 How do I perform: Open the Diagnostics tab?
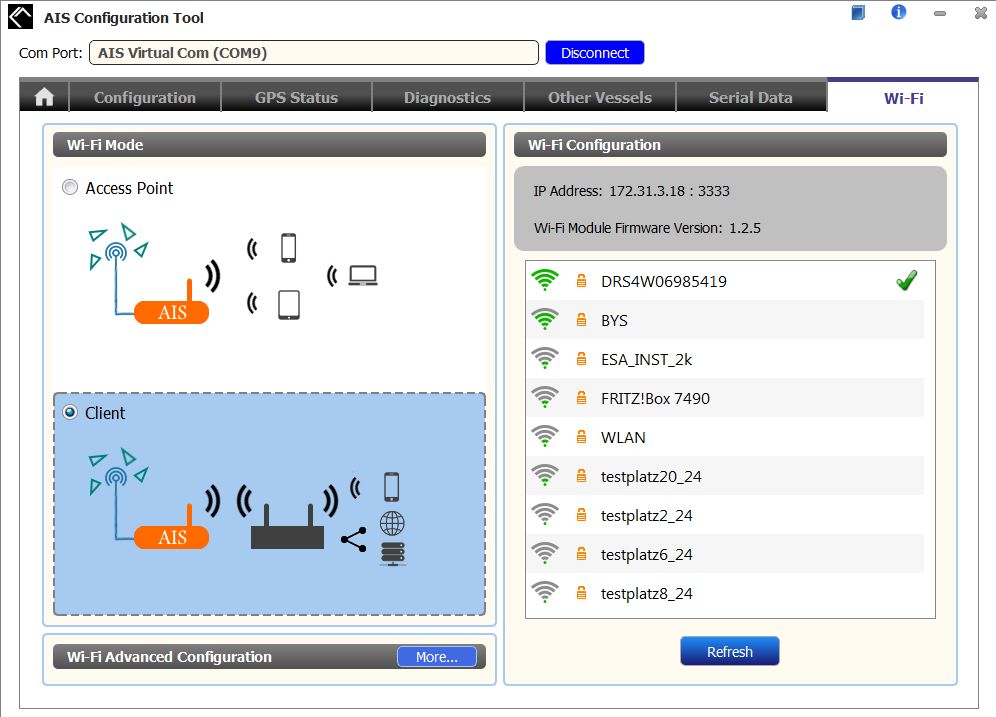(447, 97)
